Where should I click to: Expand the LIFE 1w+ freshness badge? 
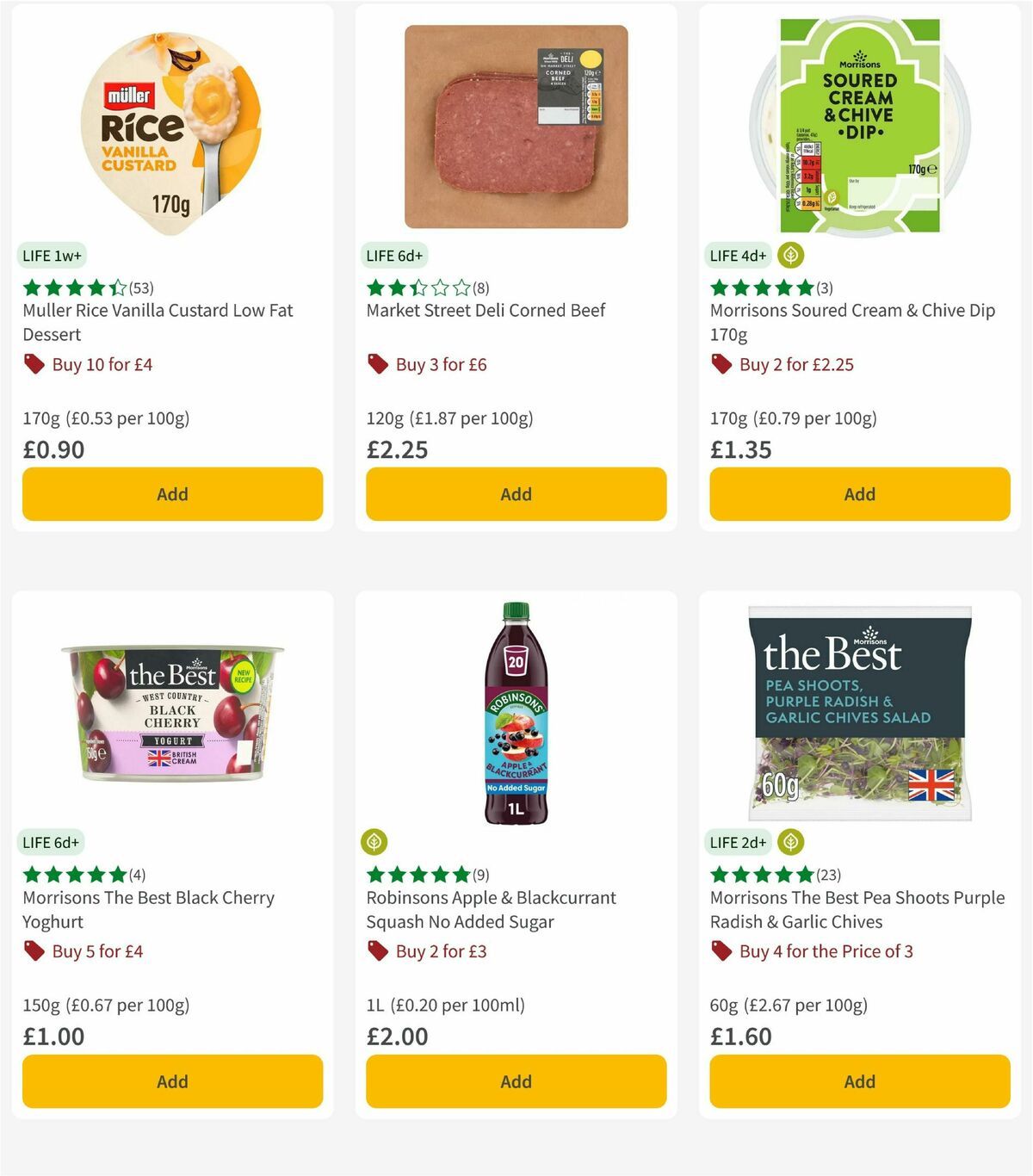50,255
